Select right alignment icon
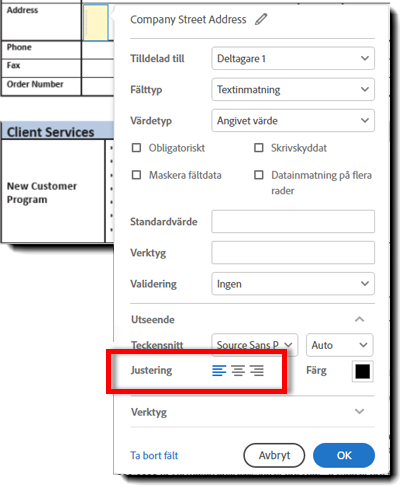This screenshot has height=486, width=400. coord(257,370)
